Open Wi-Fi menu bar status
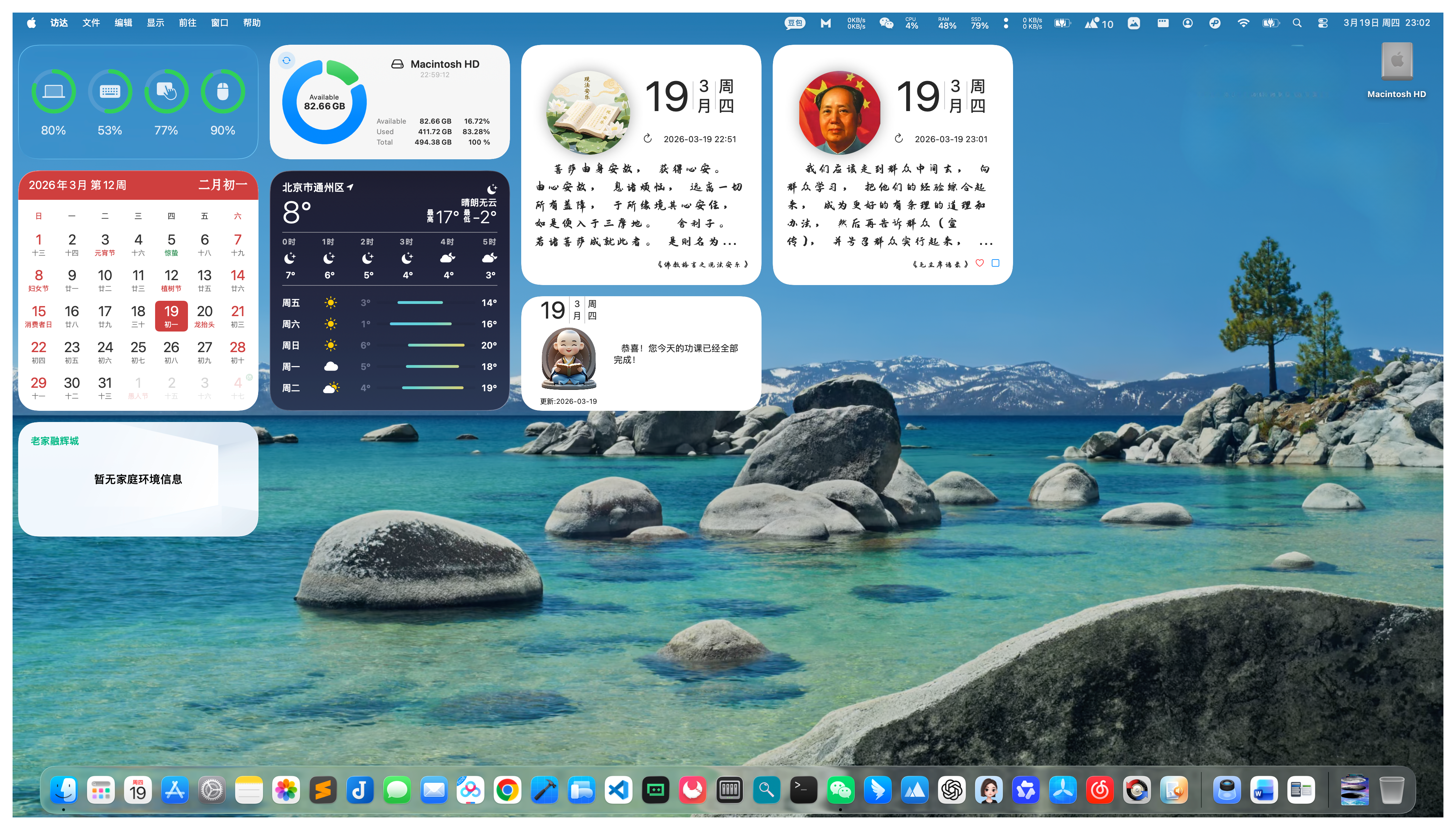1456x830 pixels. click(x=1243, y=23)
